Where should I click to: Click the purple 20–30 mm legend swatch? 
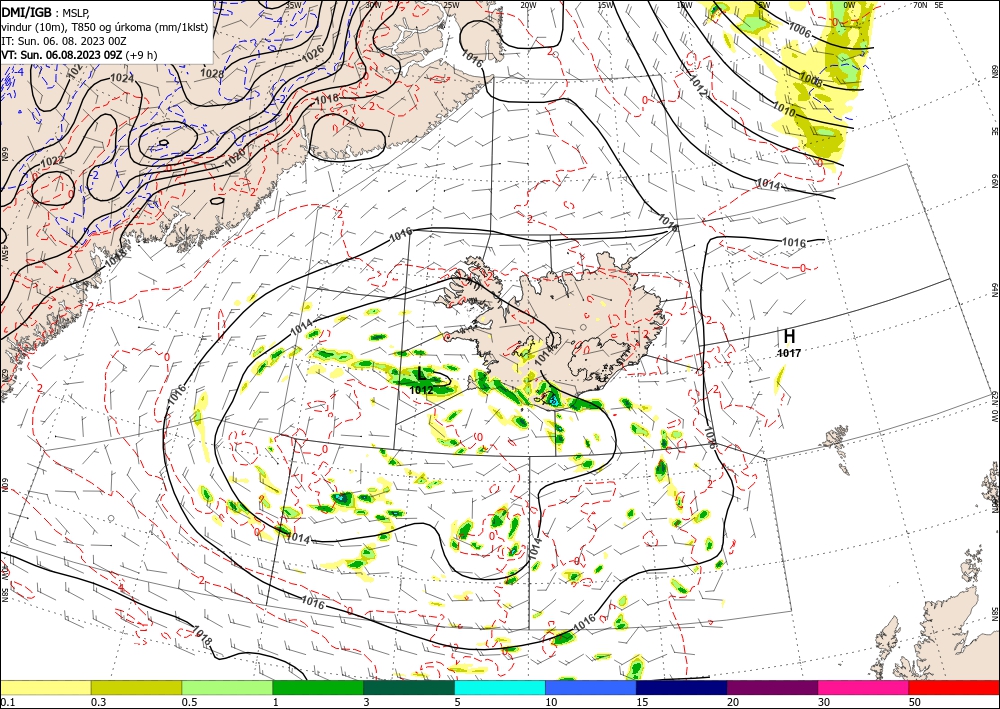772,687
